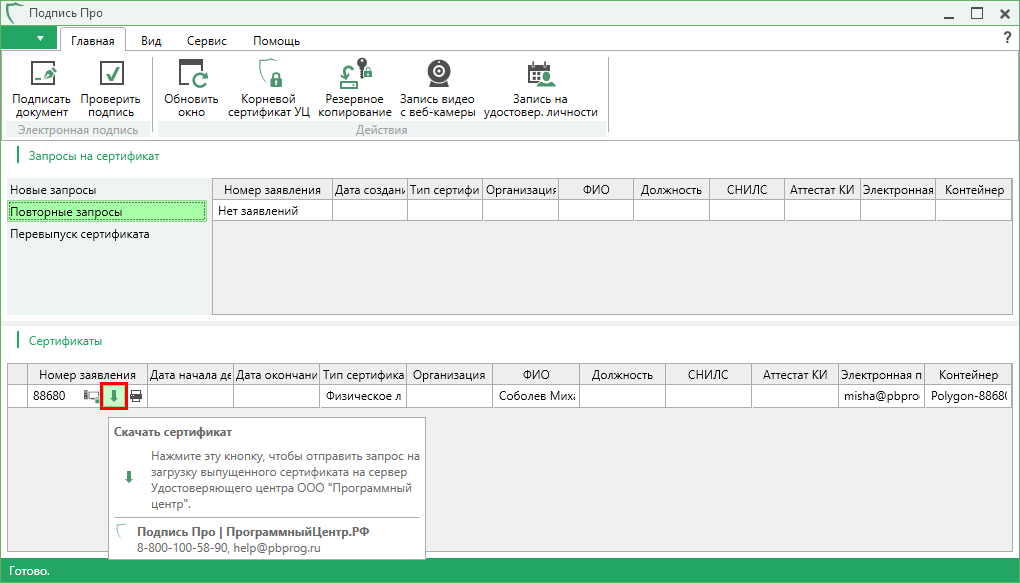Choose Повторные запросы in request list
This screenshot has height=583, width=1020.
coord(66,212)
